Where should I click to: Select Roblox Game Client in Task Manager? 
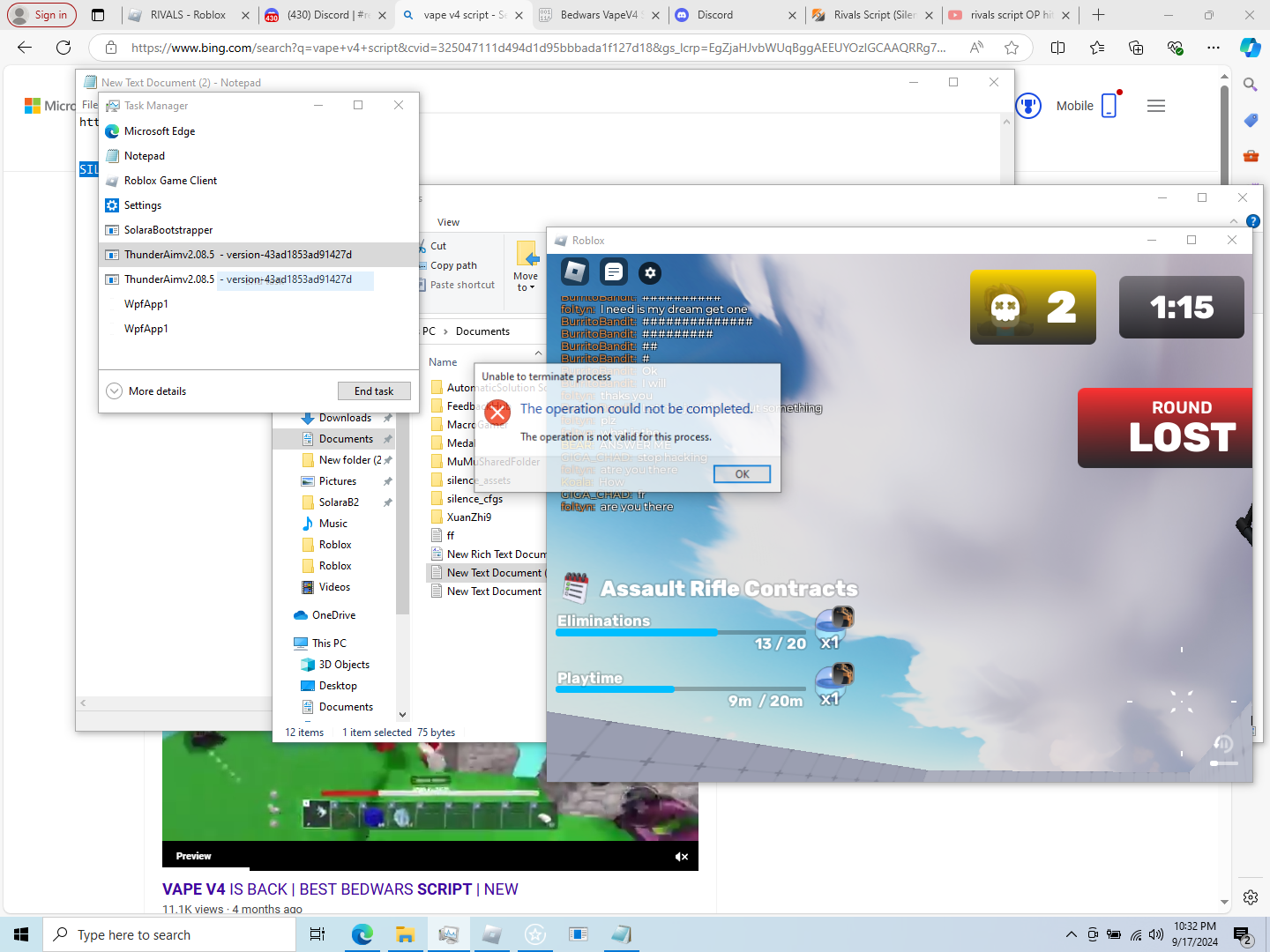click(x=258, y=181)
